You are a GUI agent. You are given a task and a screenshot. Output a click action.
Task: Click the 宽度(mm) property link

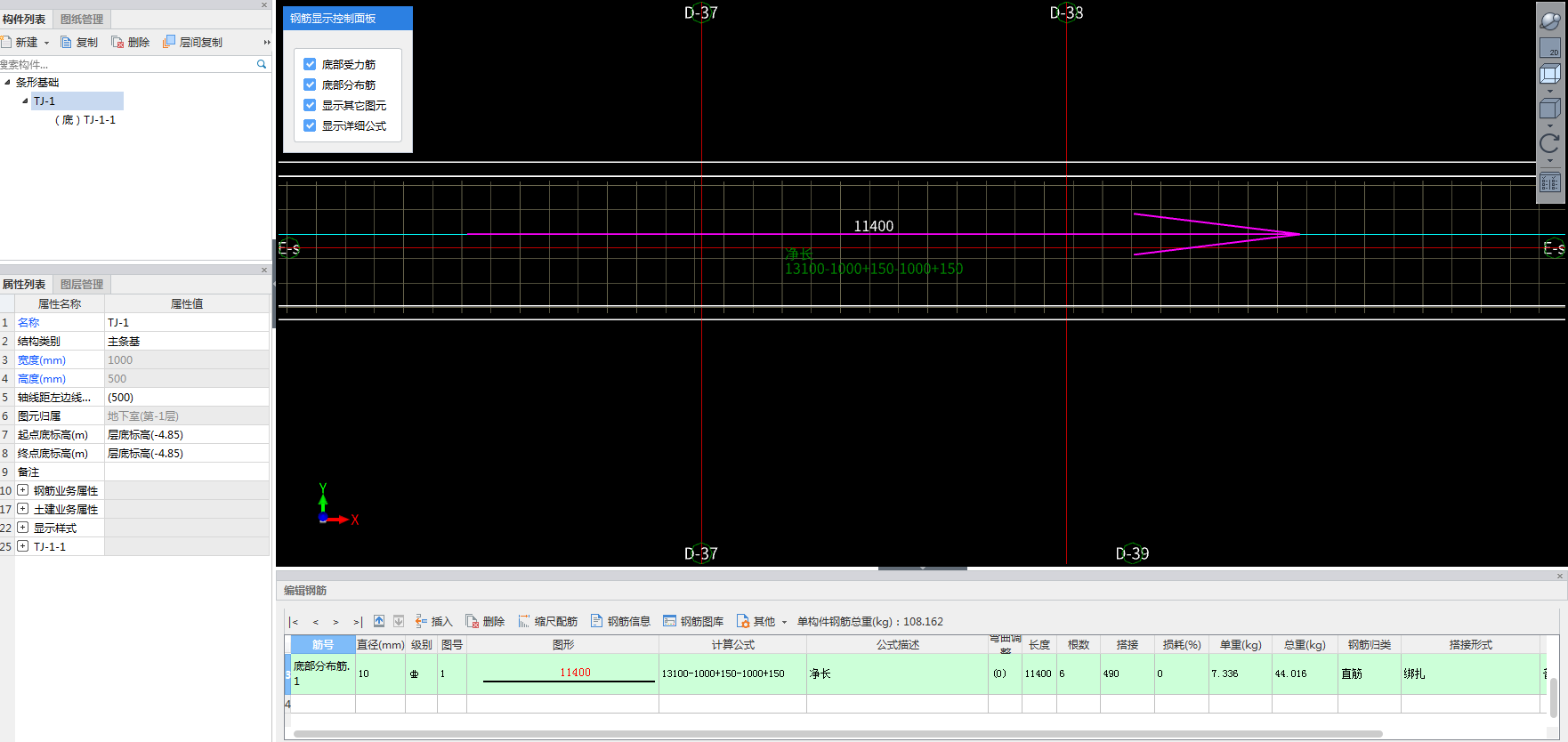coord(42,360)
